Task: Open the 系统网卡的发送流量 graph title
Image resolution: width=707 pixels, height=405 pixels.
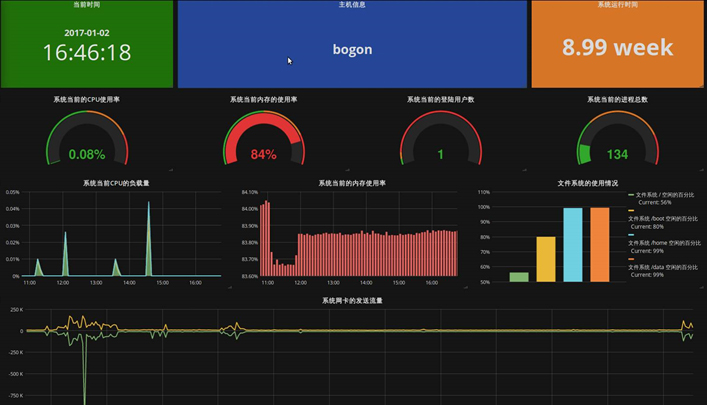Action: pyautogui.click(x=352, y=300)
